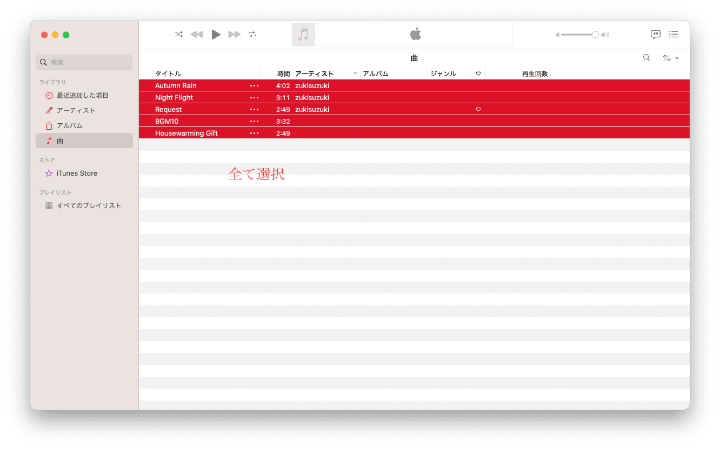Click the Apple logo in display
Screen dimensions: 720x449
(x=416, y=34)
